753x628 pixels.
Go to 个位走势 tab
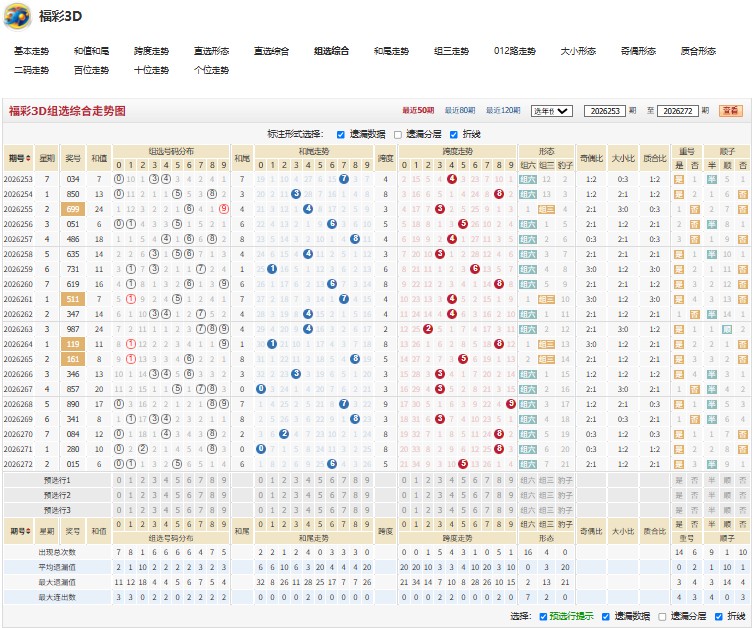coord(211,70)
